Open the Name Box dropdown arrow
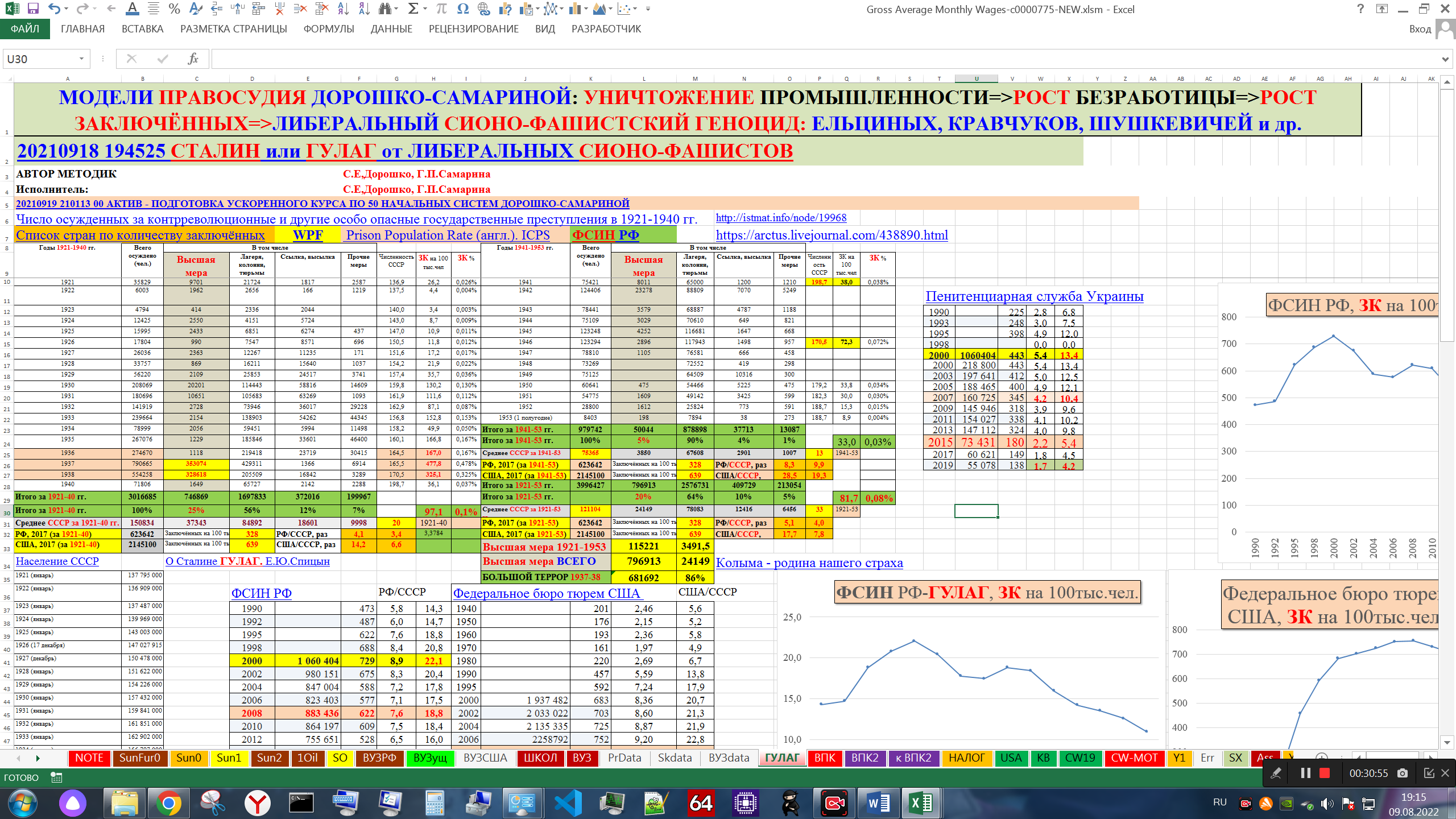 pyautogui.click(x=81, y=59)
